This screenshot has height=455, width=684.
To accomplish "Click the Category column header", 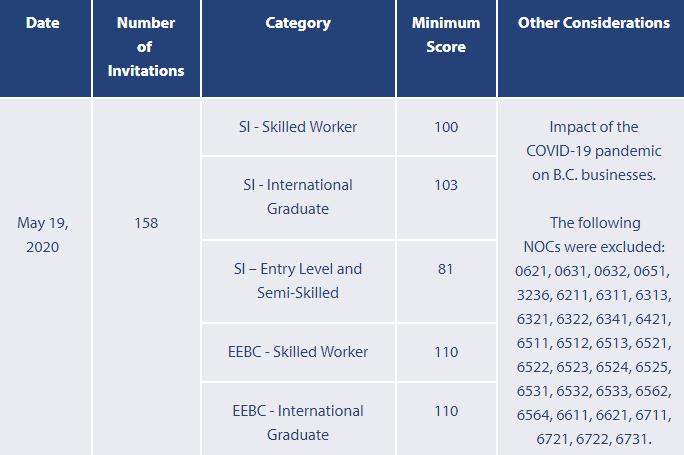I will [x=297, y=23].
